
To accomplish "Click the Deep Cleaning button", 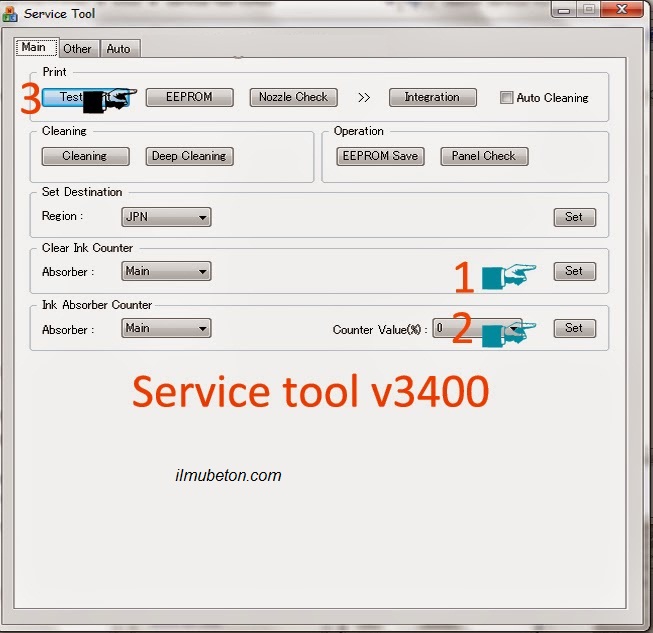I will (189, 156).
